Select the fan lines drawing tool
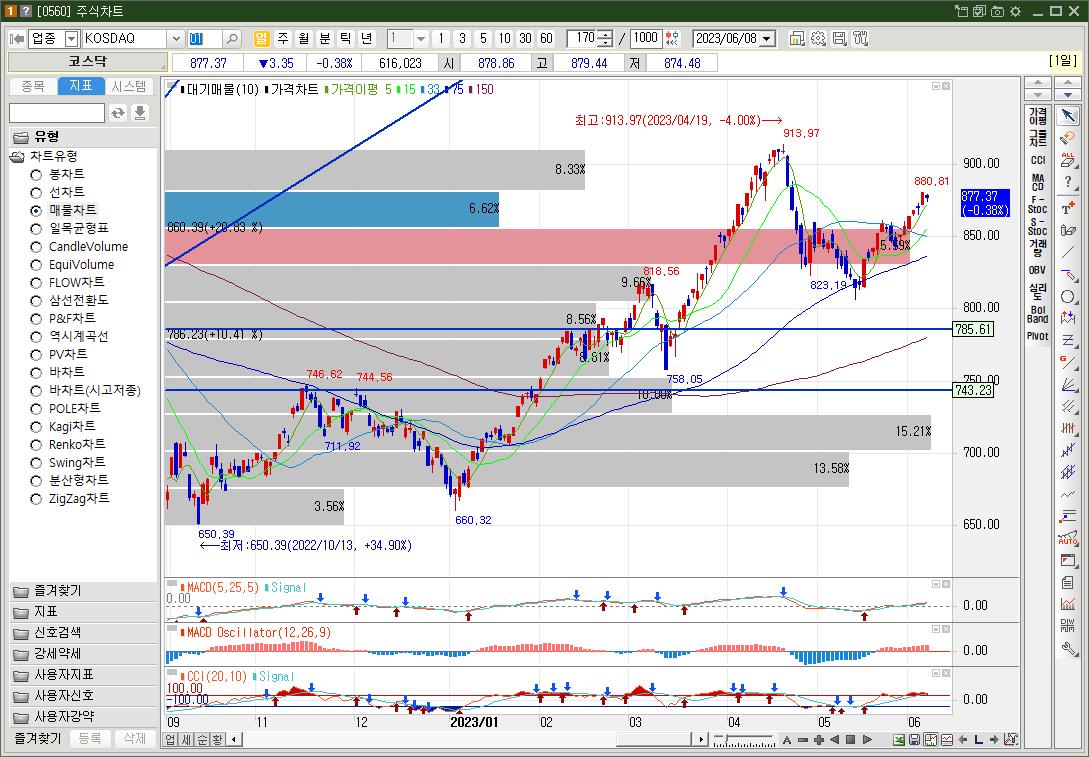Screen dimensions: 1089x757 (x=1068, y=384)
